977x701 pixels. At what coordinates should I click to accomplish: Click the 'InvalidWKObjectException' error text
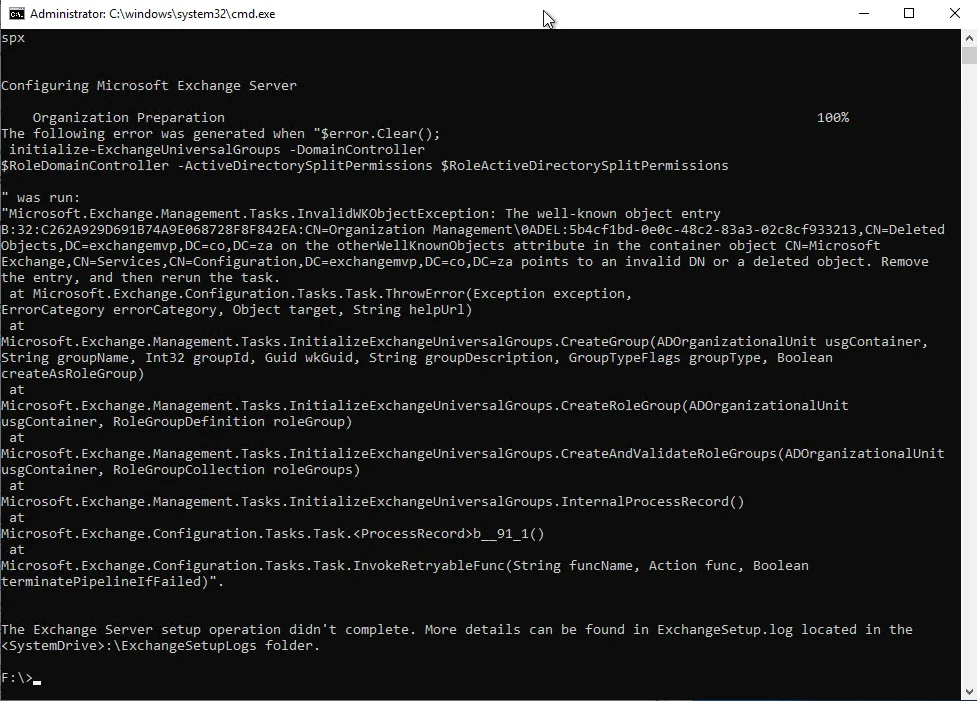(393, 214)
